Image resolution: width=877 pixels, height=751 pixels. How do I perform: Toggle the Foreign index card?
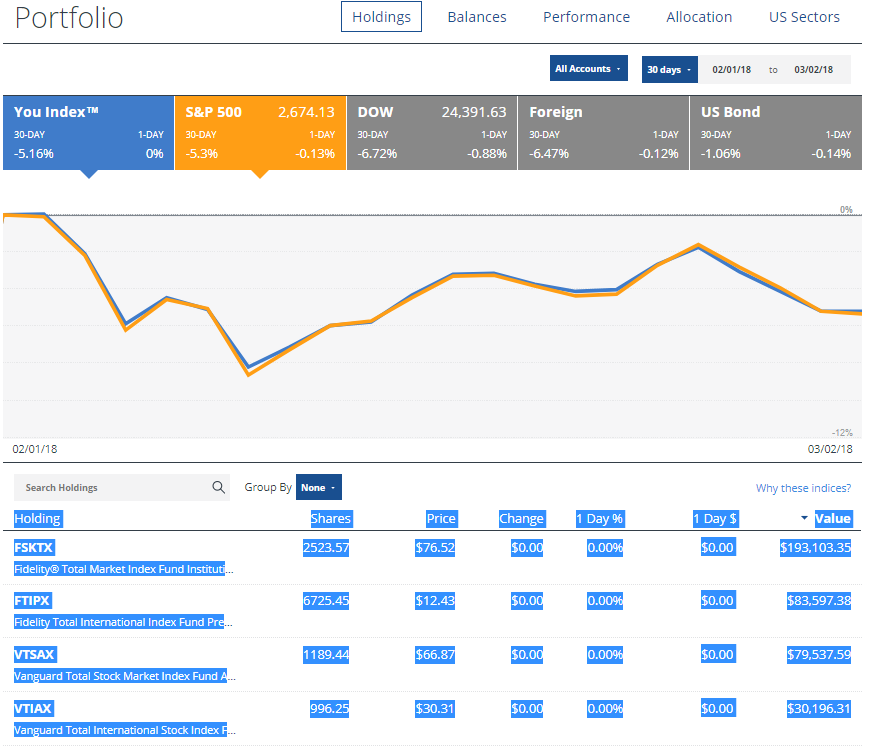603,132
